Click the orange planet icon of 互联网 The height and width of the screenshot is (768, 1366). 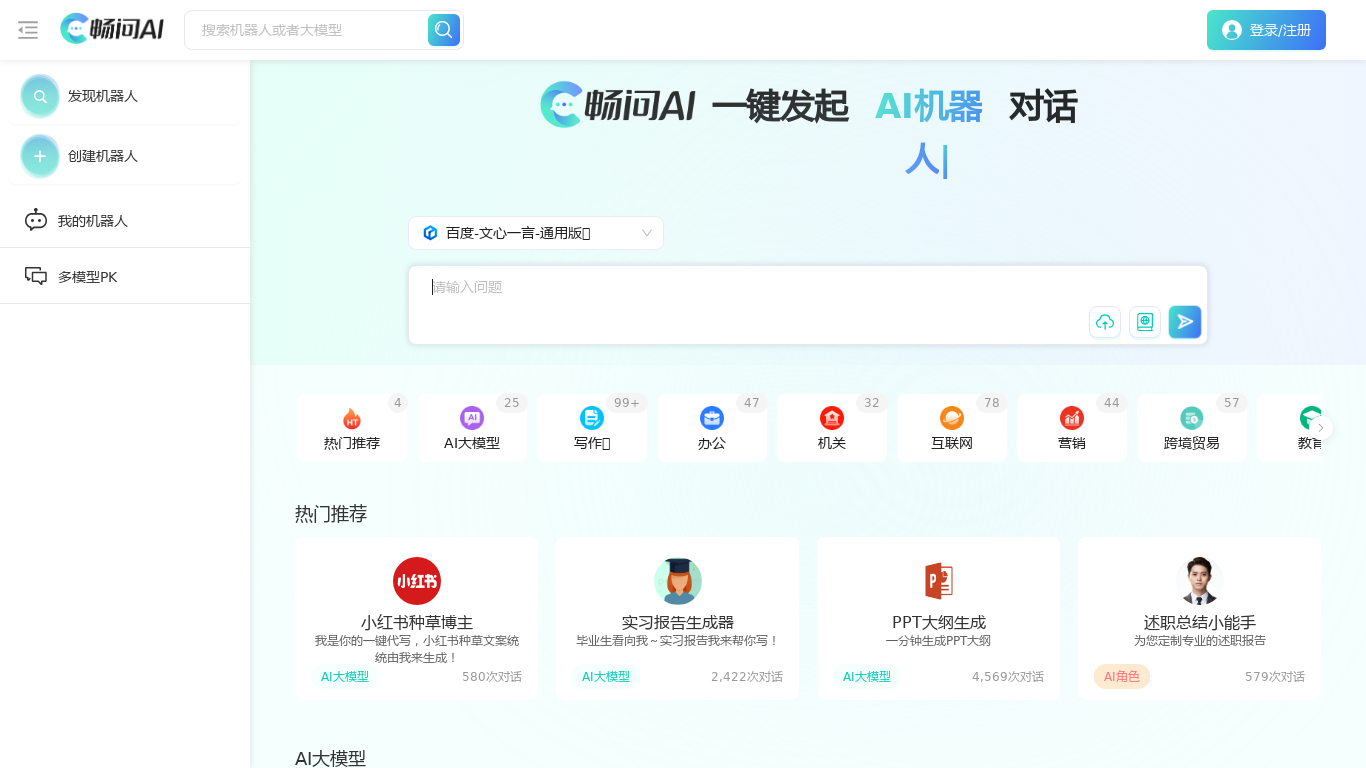pos(952,418)
